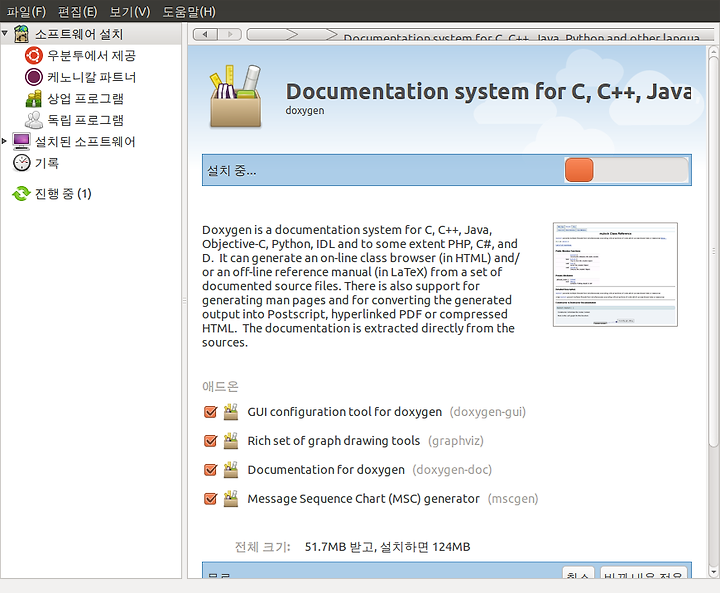720x593 pixels.
Task: Click the installation progress bar
Action: click(626, 170)
